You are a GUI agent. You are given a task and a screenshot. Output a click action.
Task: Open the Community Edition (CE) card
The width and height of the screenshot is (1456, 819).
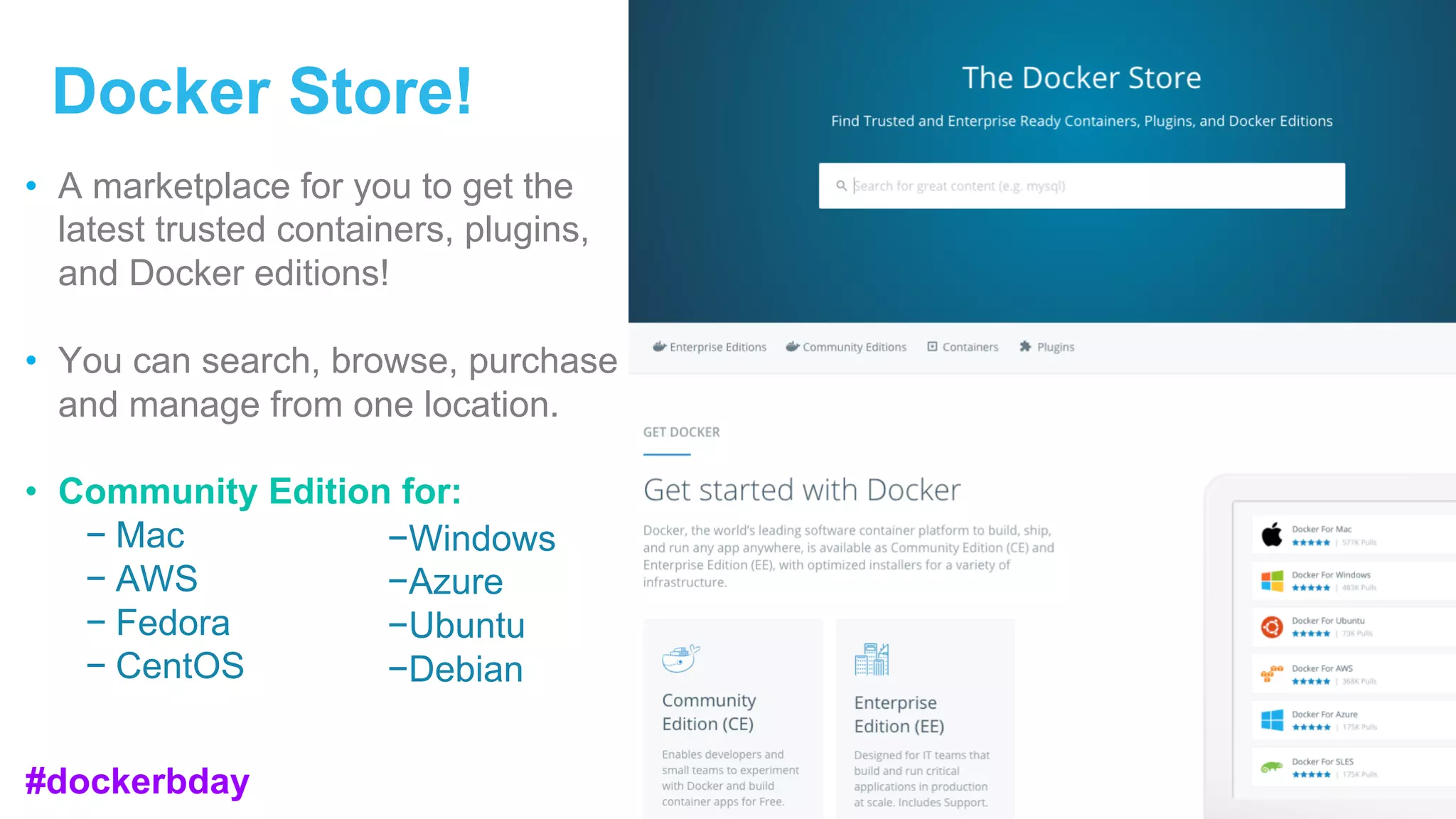click(x=733, y=718)
